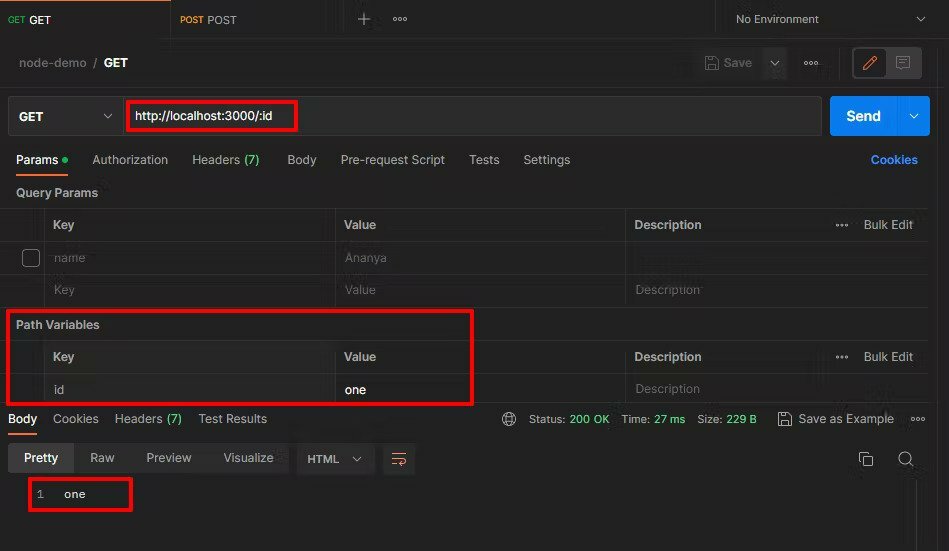949x551 pixels.
Task: Select Visualize response view
Action: click(x=248, y=458)
